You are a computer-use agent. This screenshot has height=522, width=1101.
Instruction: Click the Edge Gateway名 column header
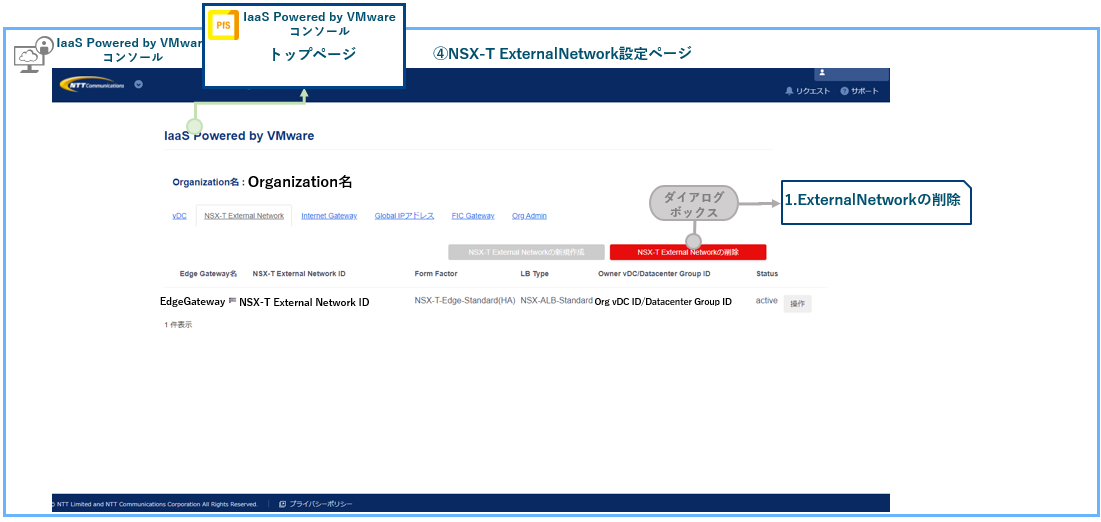click(x=209, y=274)
